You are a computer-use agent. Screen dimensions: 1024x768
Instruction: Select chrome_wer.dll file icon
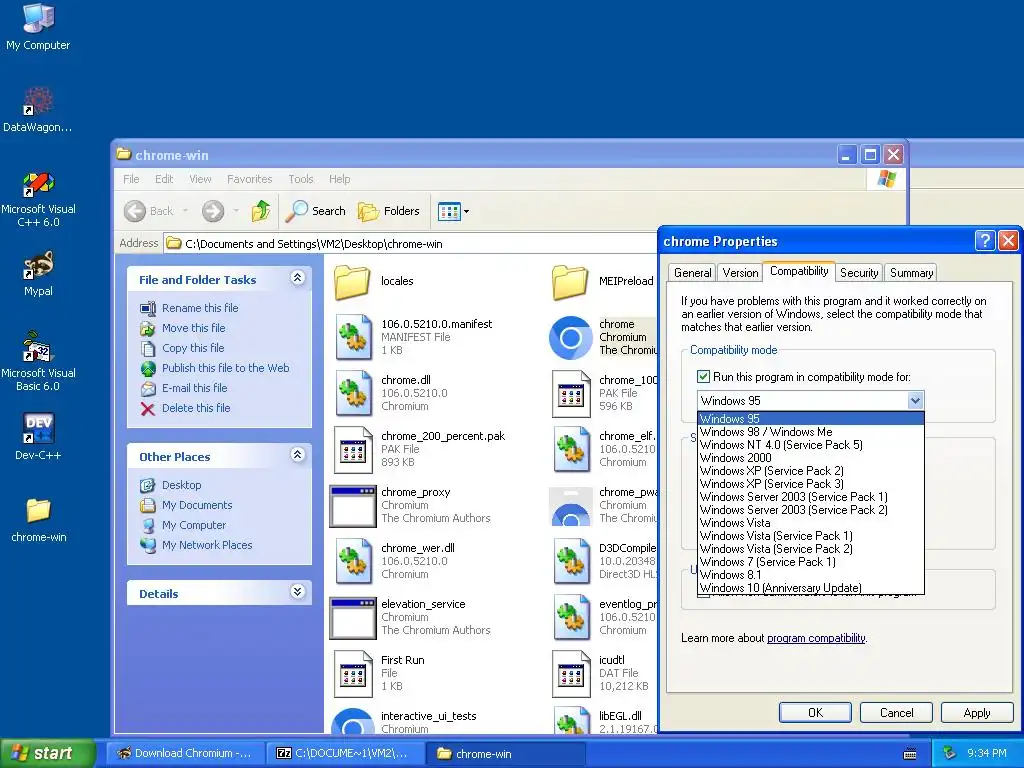[x=354, y=562]
